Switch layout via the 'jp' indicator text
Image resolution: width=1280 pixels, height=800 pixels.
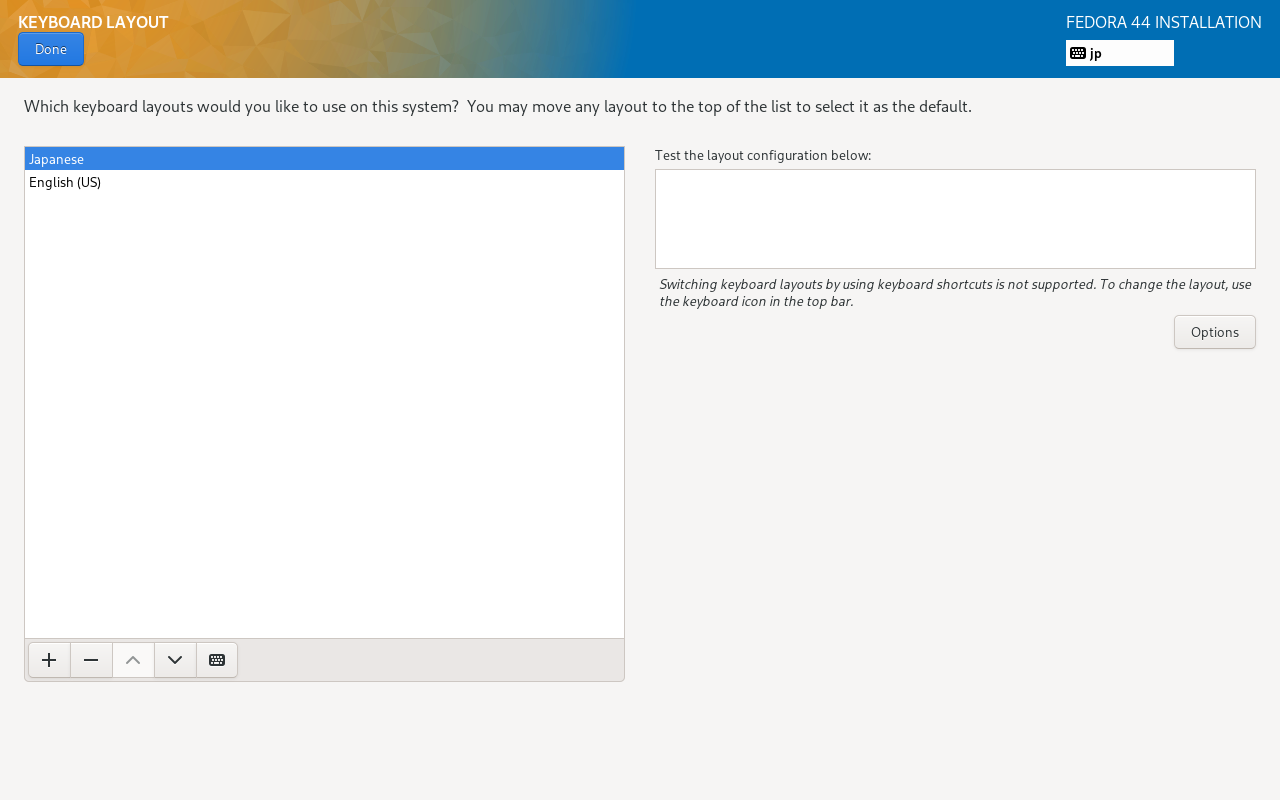(1096, 53)
